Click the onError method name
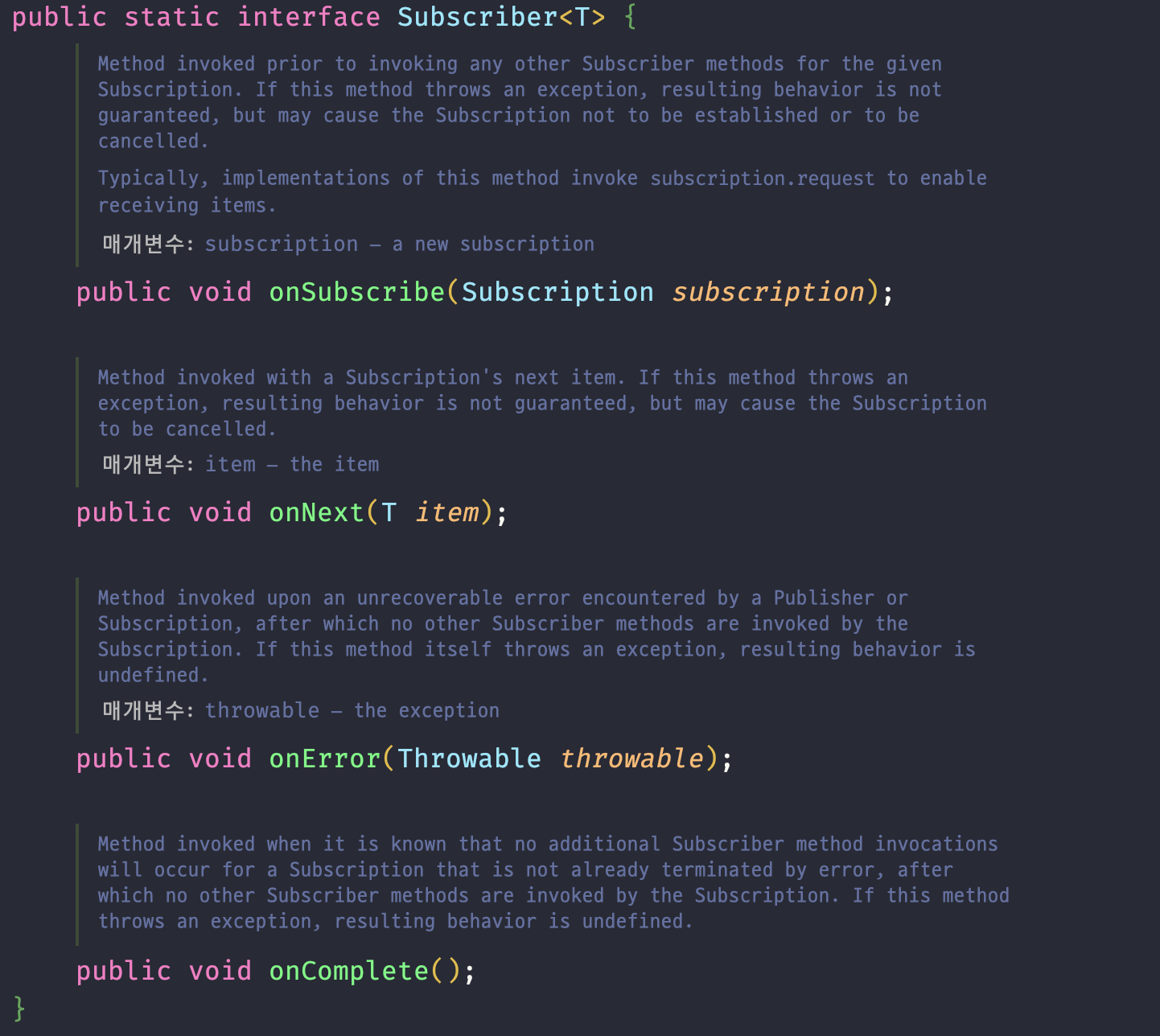Viewport: 1160px width, 1036px height. [x=325, y=758]
